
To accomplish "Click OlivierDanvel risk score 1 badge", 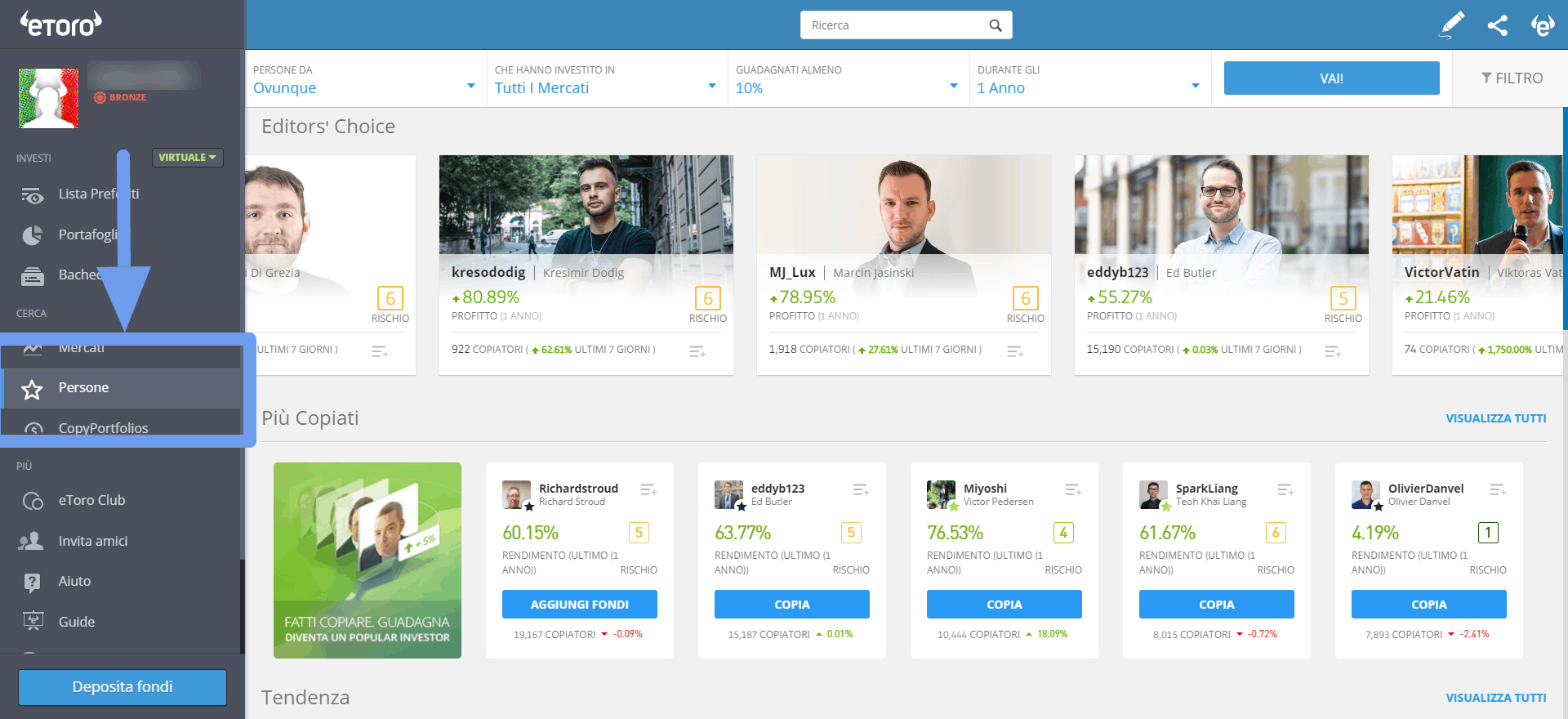I will pos(1488,533).
